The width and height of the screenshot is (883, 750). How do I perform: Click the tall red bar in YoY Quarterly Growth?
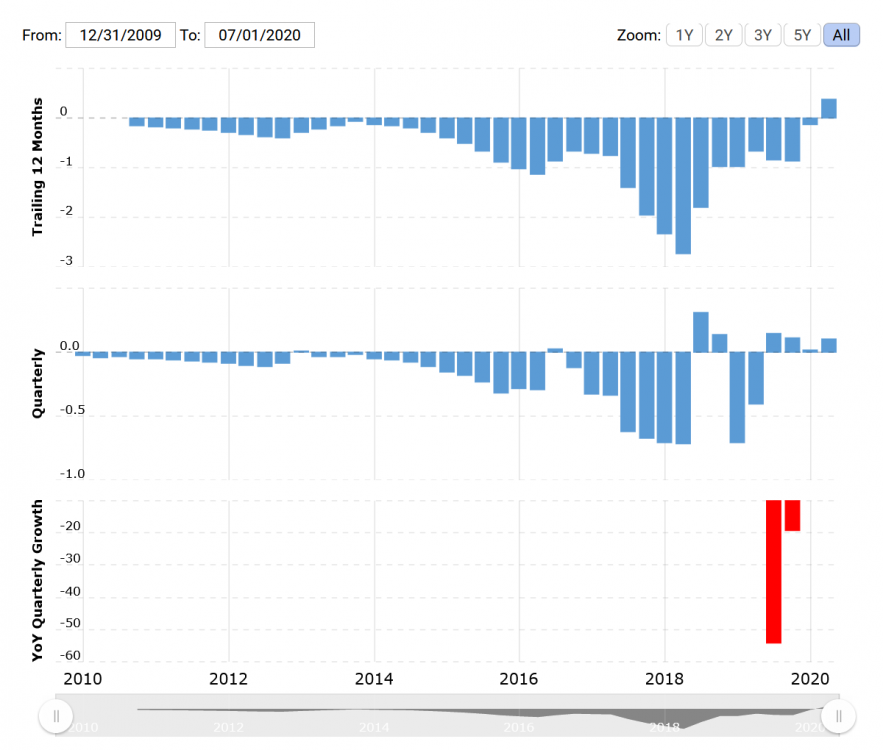(773, 570)
